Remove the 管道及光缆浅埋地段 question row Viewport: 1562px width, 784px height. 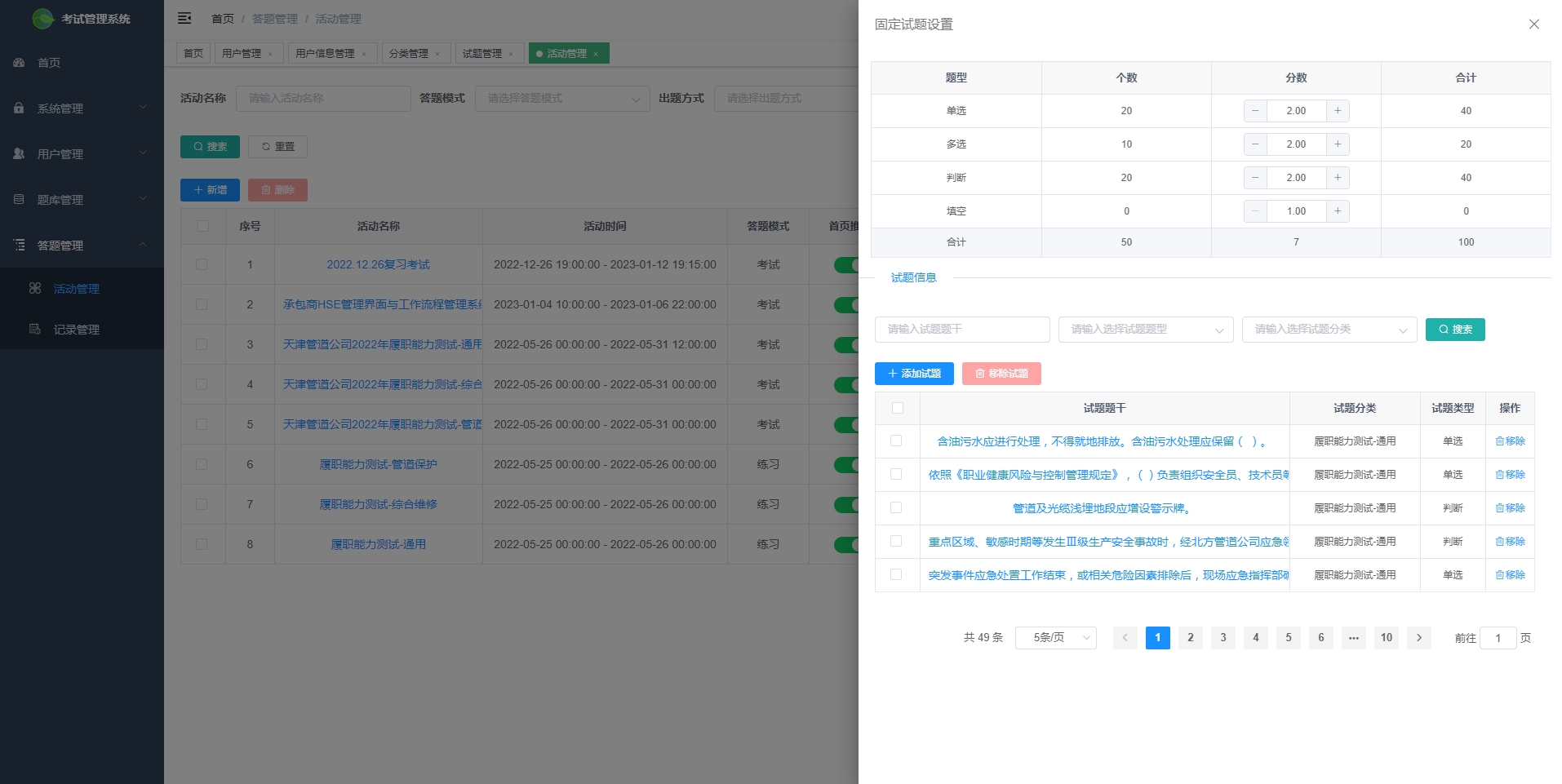coord(1510,508)
